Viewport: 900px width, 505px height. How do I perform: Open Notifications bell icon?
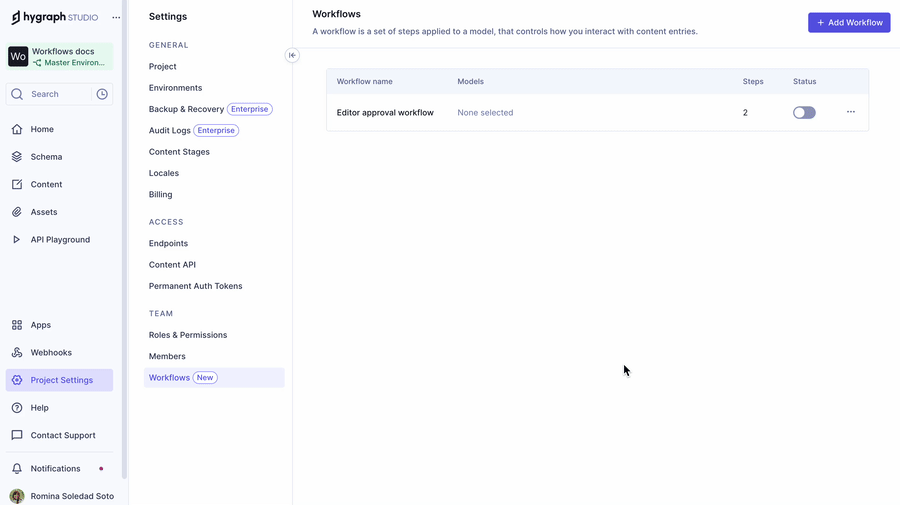tap(17, 469)
